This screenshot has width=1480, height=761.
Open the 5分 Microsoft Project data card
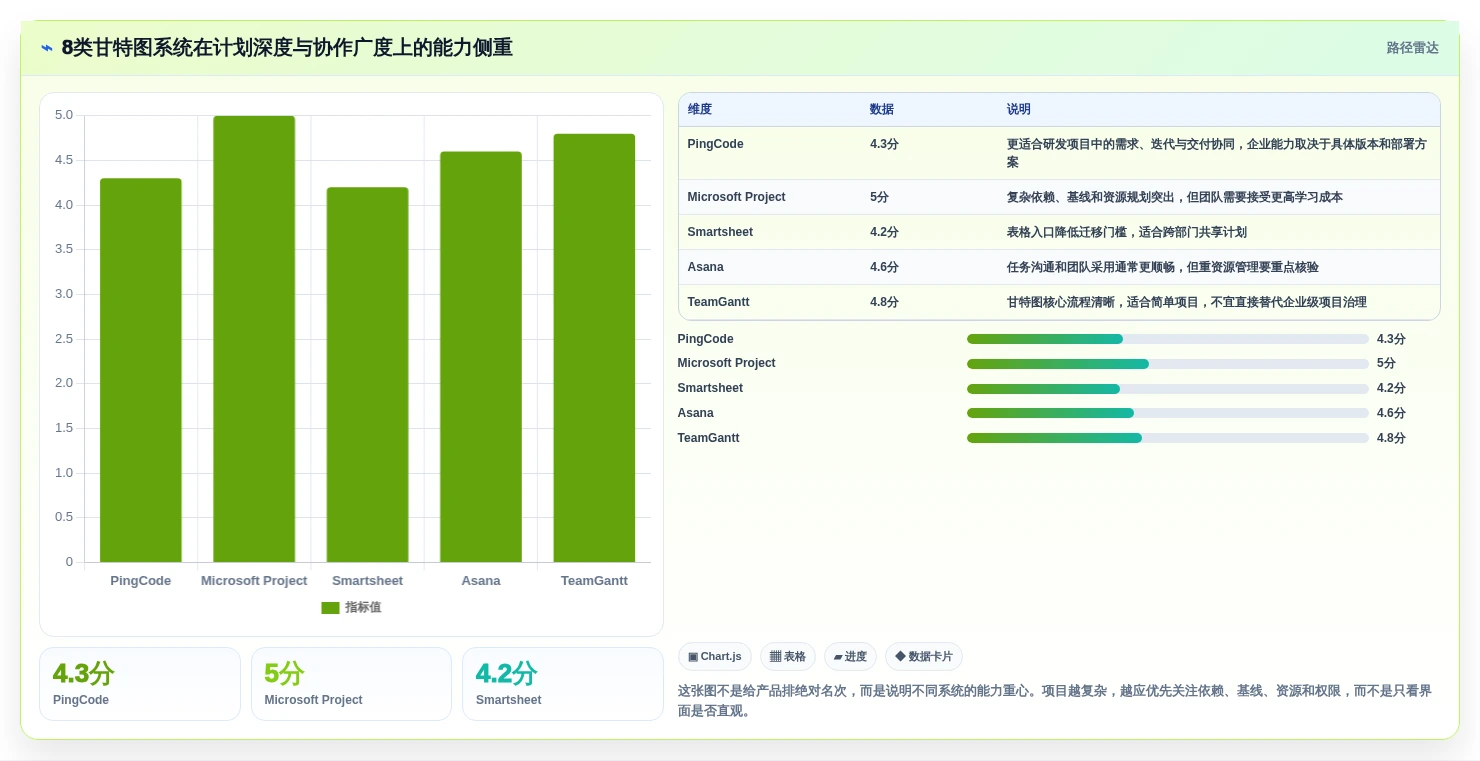351,684
